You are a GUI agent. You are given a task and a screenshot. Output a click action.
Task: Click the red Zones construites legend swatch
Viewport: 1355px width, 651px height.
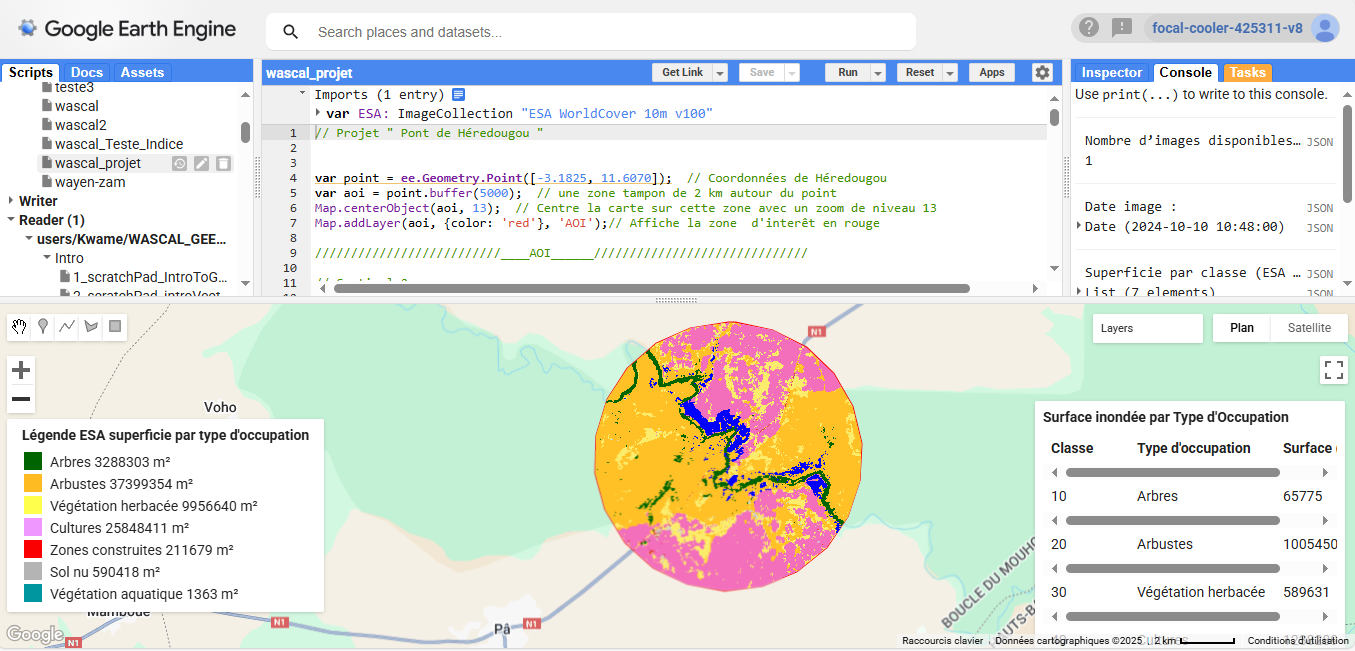[33, 550]
